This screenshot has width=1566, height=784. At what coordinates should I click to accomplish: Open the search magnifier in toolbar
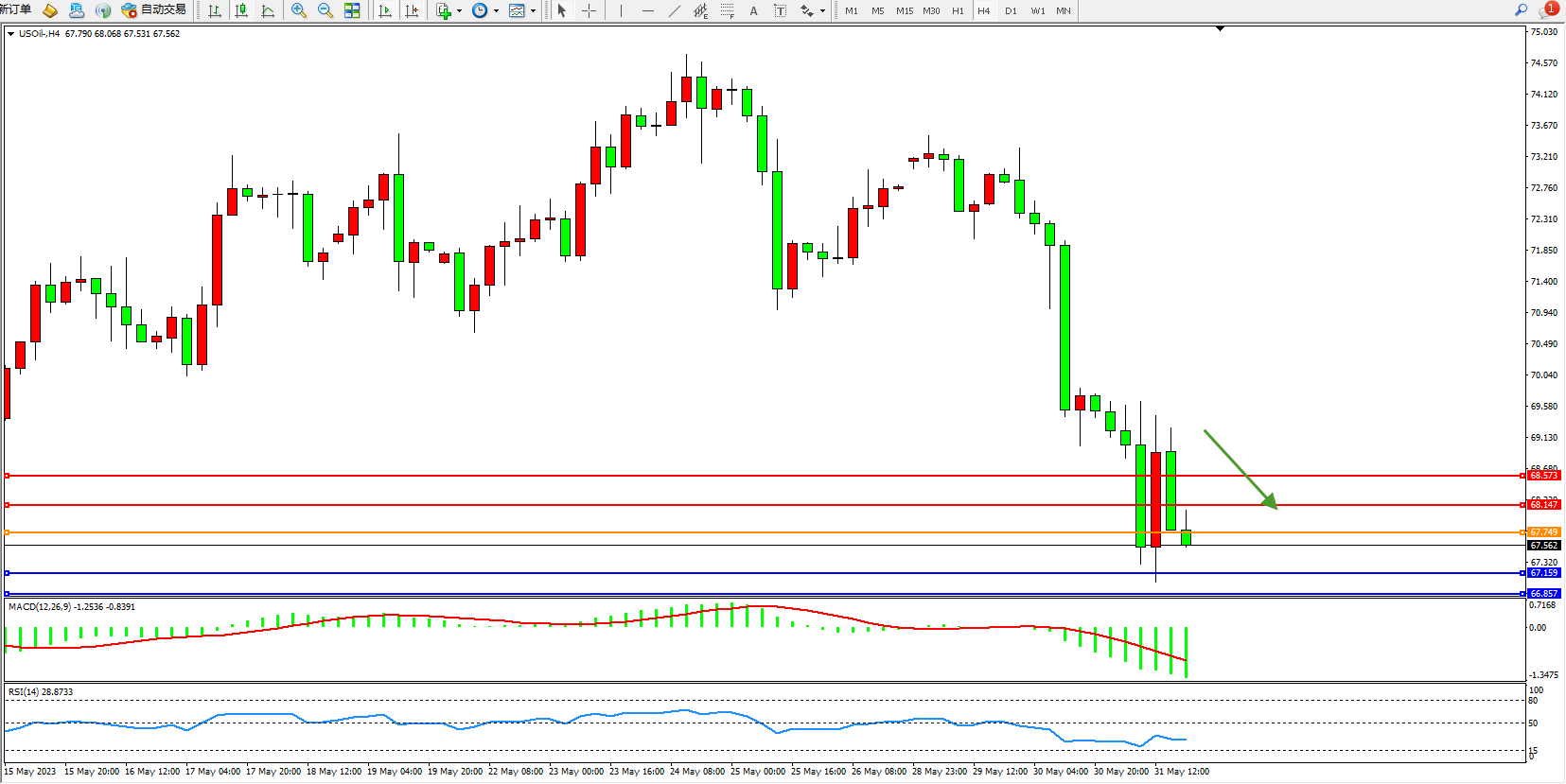pos(1521,9)
